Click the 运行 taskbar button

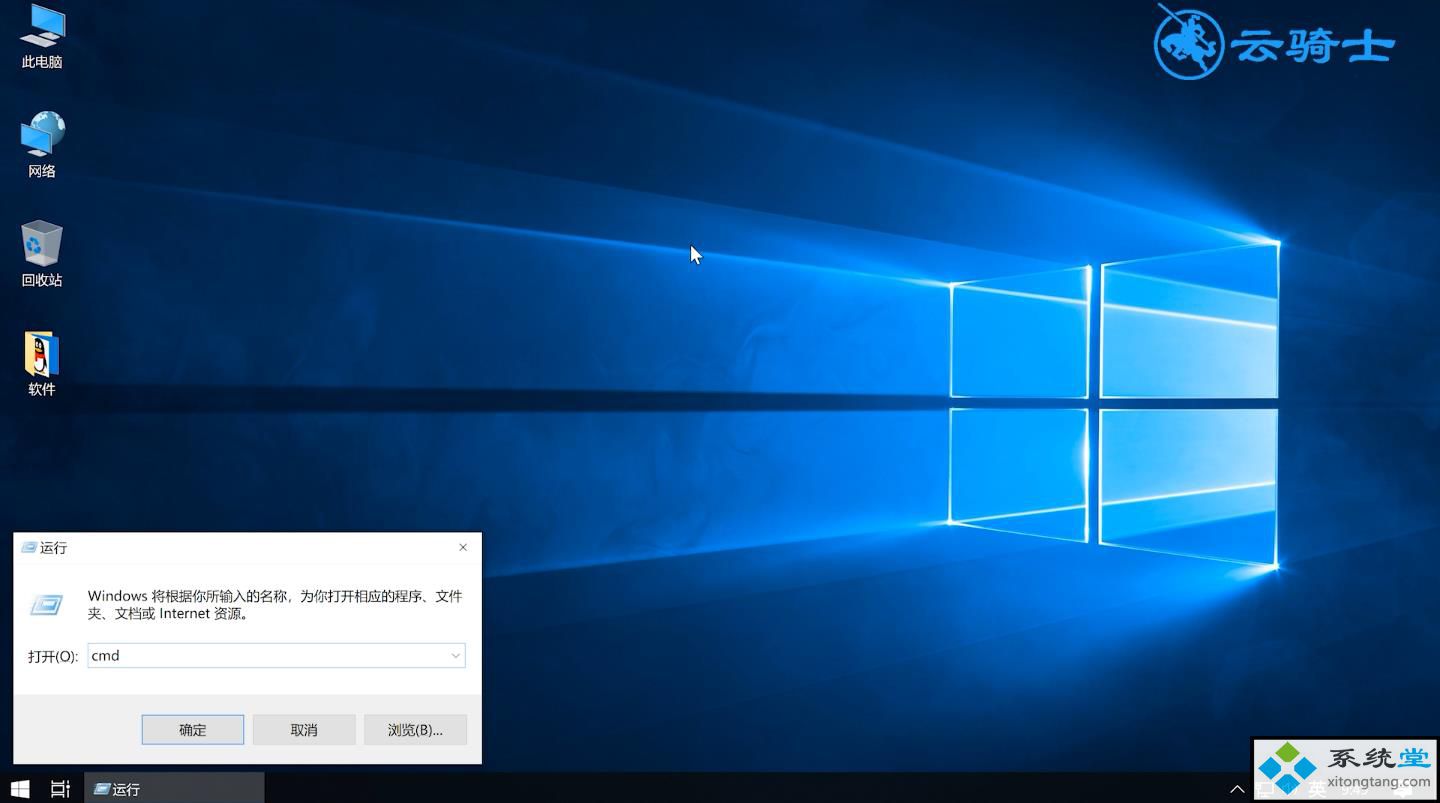pyautogui.click(x=174, y=789)
